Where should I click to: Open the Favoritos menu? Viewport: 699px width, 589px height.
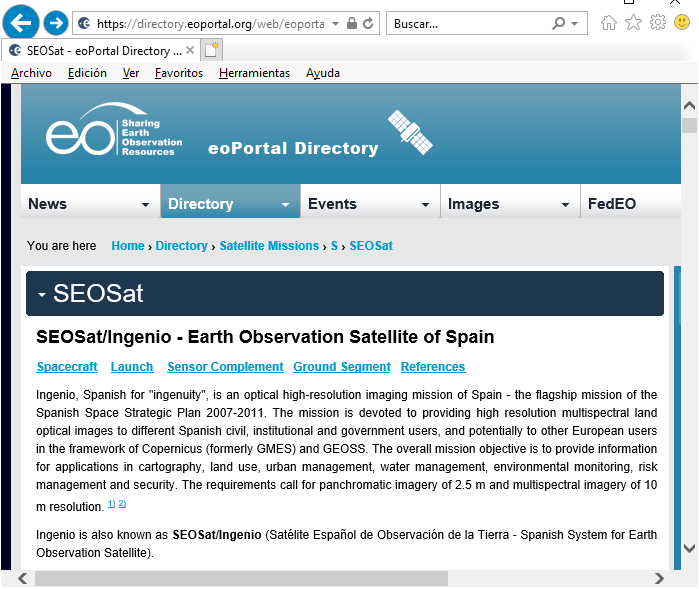[x=179, y=73]
